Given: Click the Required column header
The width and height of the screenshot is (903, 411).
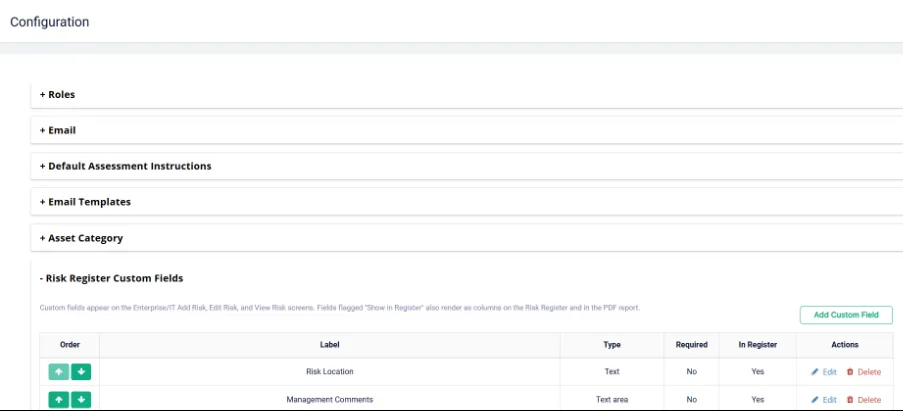Looking at the screenshot, I should point(692,345).
